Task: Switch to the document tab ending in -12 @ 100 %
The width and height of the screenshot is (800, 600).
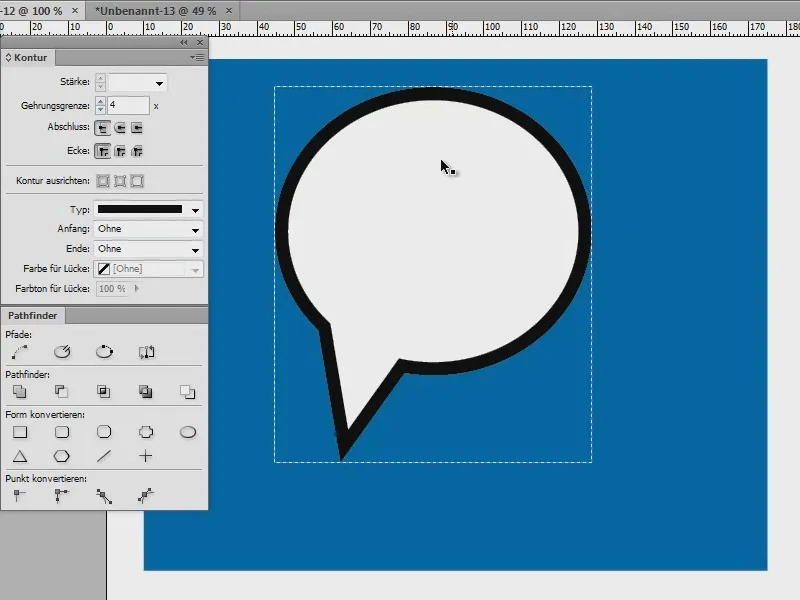Action: [32, 11]
